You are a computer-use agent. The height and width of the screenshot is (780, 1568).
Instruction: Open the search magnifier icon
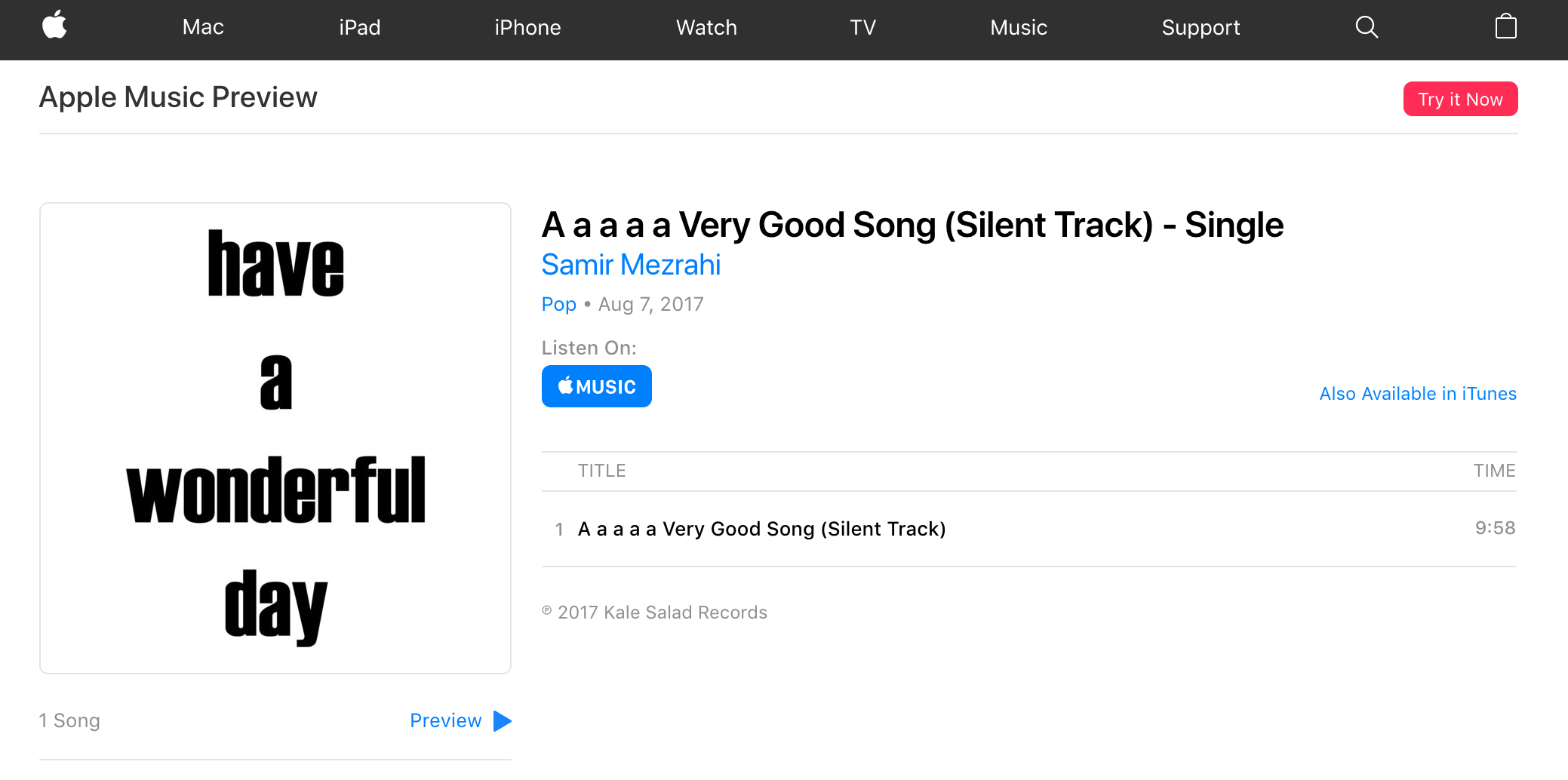(x=1367, y=27)
